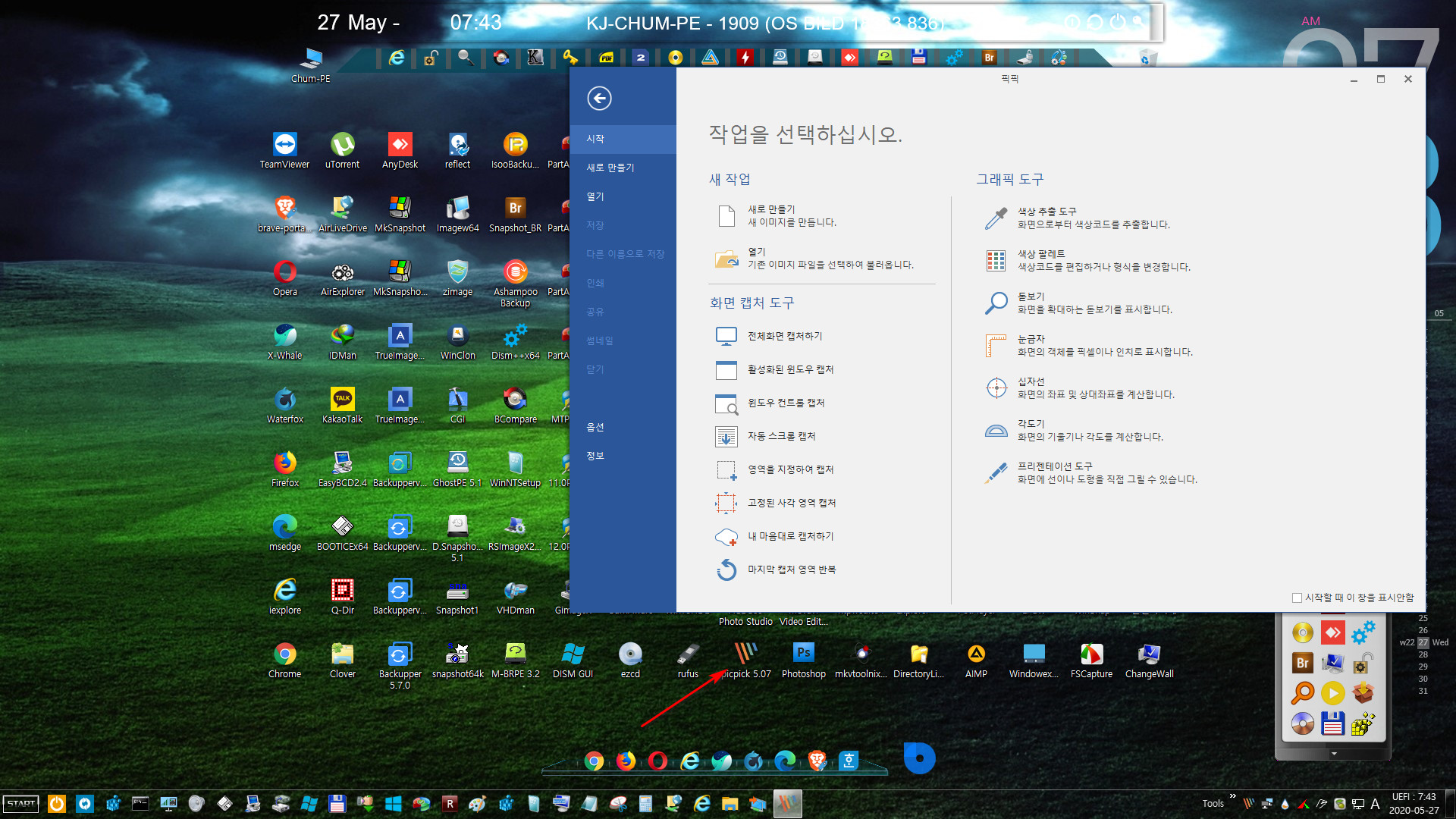Capture full screen with 전체화면 캡처하기

[x=769, y=336]
